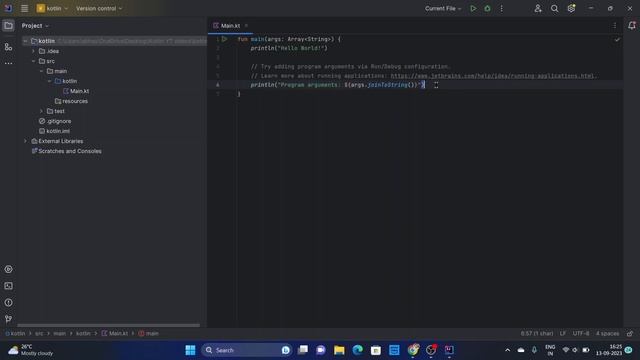Viewport: 640px width, 360px height.
Task: Open more run actions menu
Action: pyautogui.click(x=502, y=8)
